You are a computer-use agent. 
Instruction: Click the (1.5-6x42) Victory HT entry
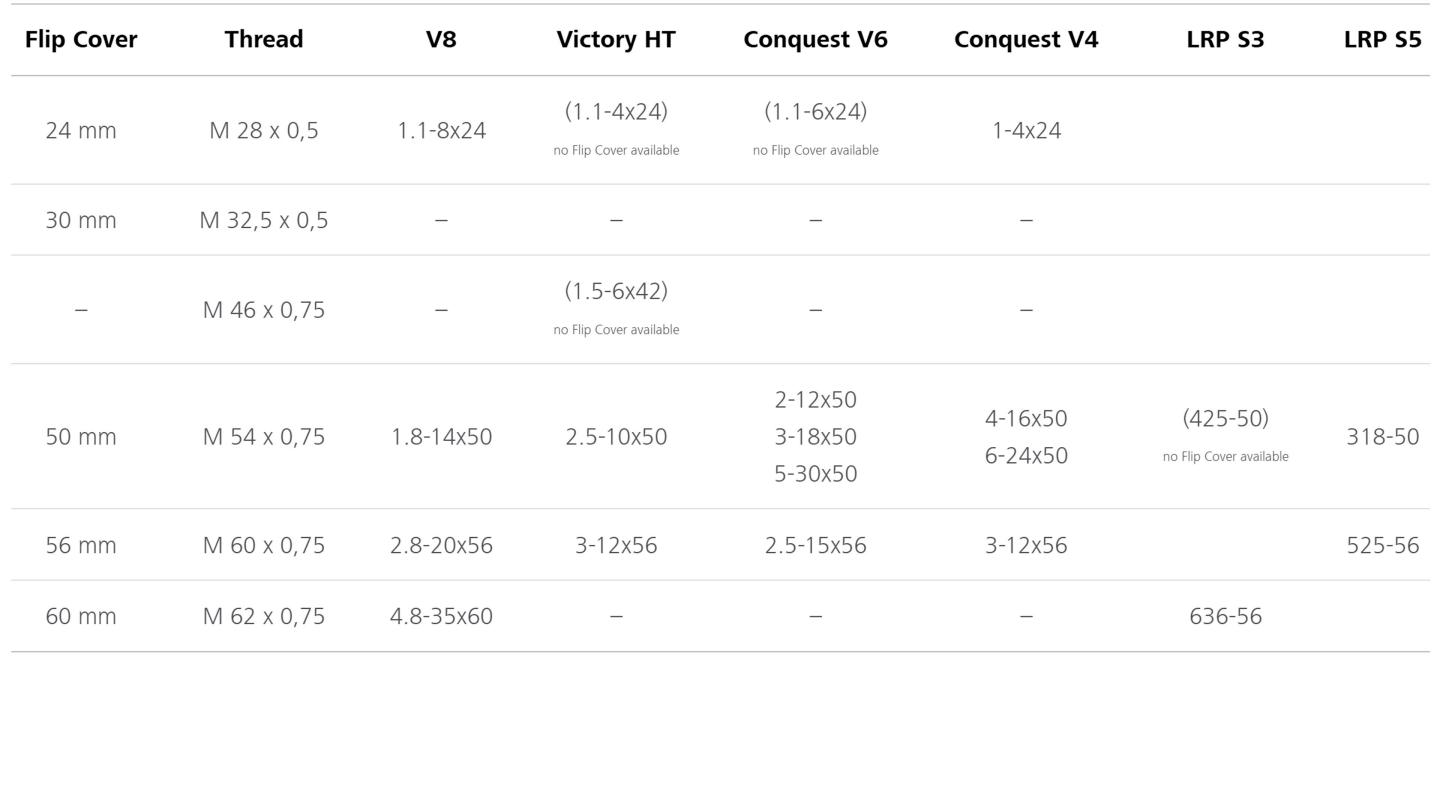tap(616, 291)
